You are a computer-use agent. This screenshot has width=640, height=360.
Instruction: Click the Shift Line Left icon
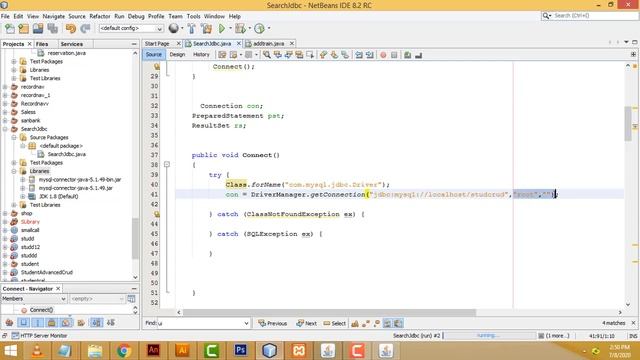click(x=358, y=55)
